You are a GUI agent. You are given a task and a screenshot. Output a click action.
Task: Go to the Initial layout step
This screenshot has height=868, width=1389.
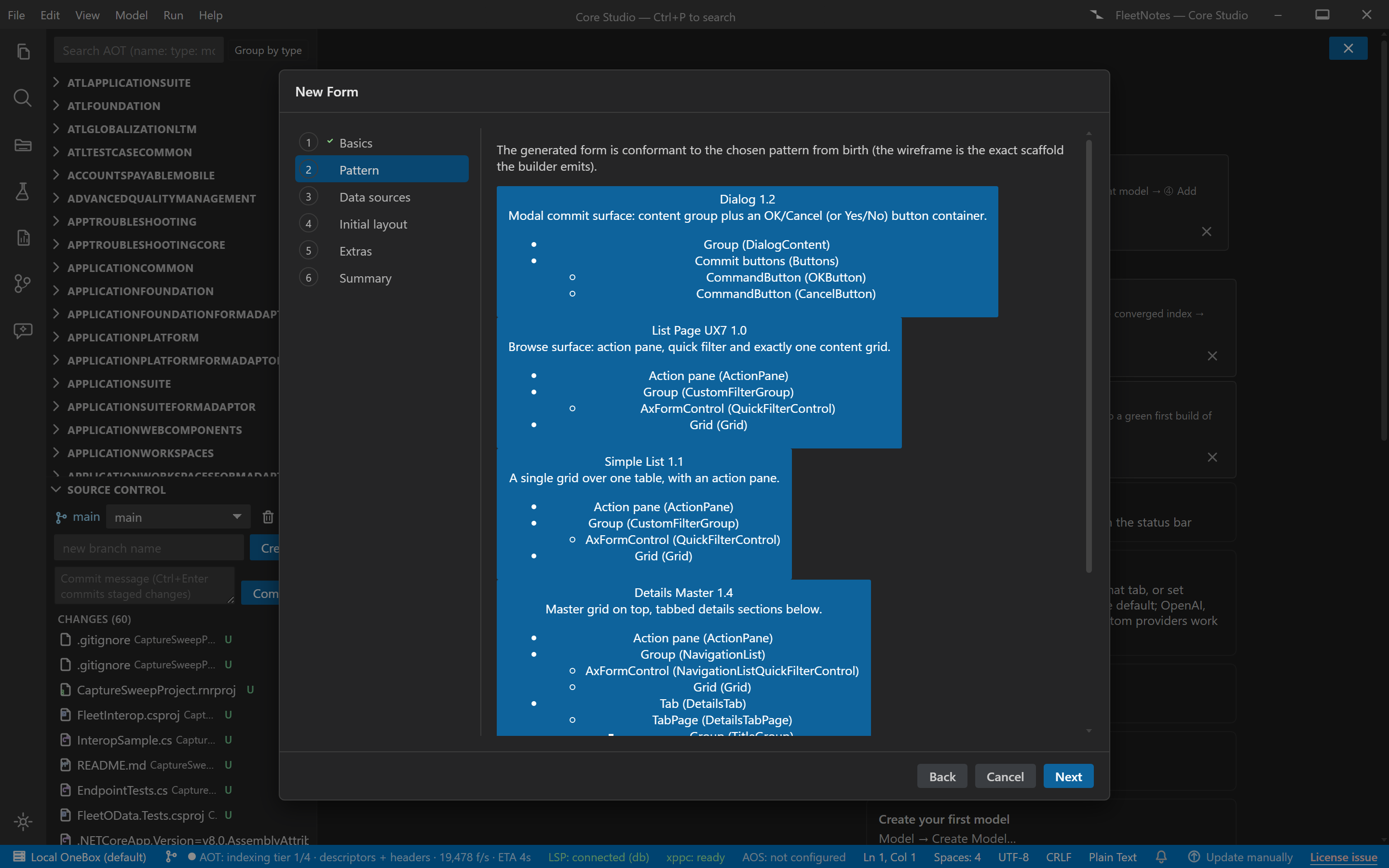tap(381, 224)
